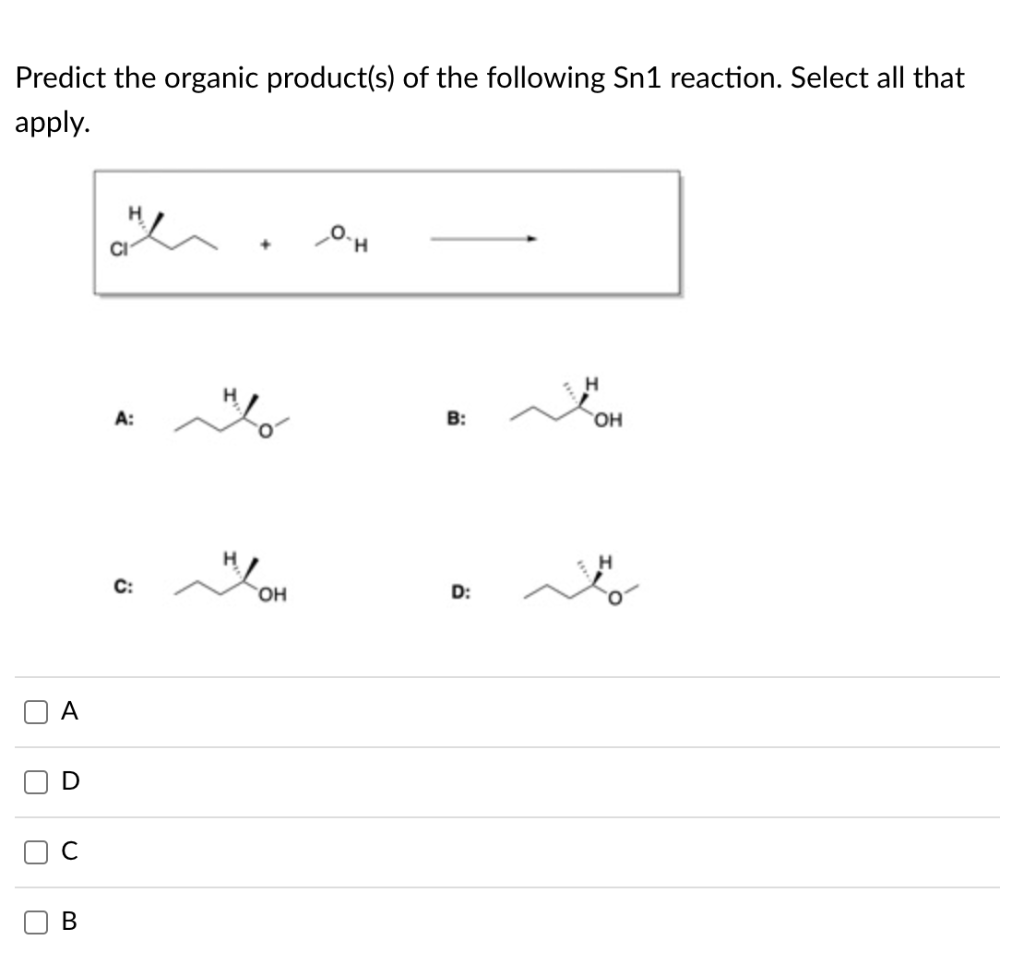
Task: Click the reaction arrow in the boxed scheme
Action: coord(483,238)
